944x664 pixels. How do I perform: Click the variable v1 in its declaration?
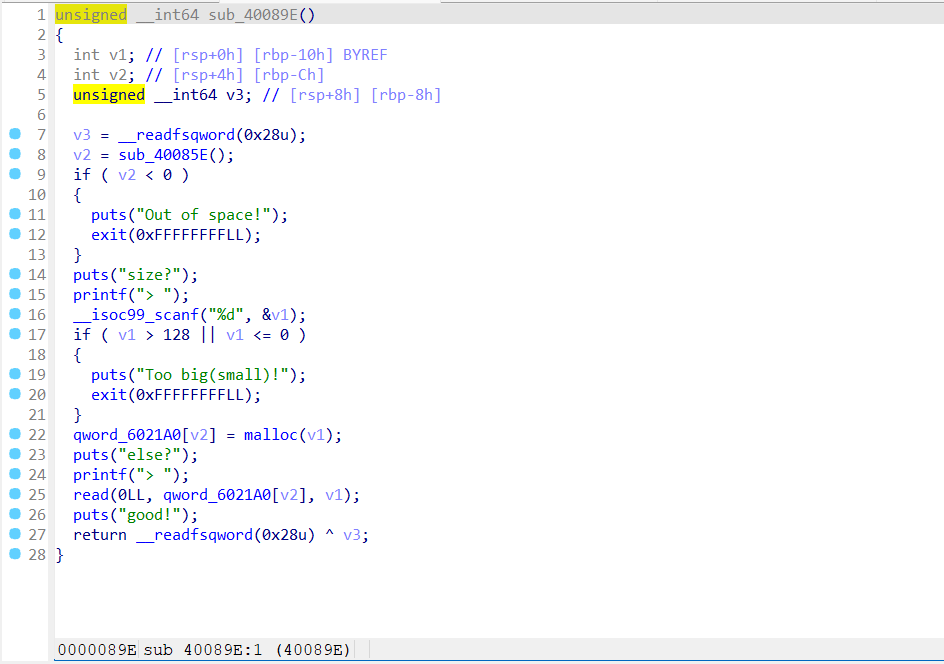coord(114,54)
